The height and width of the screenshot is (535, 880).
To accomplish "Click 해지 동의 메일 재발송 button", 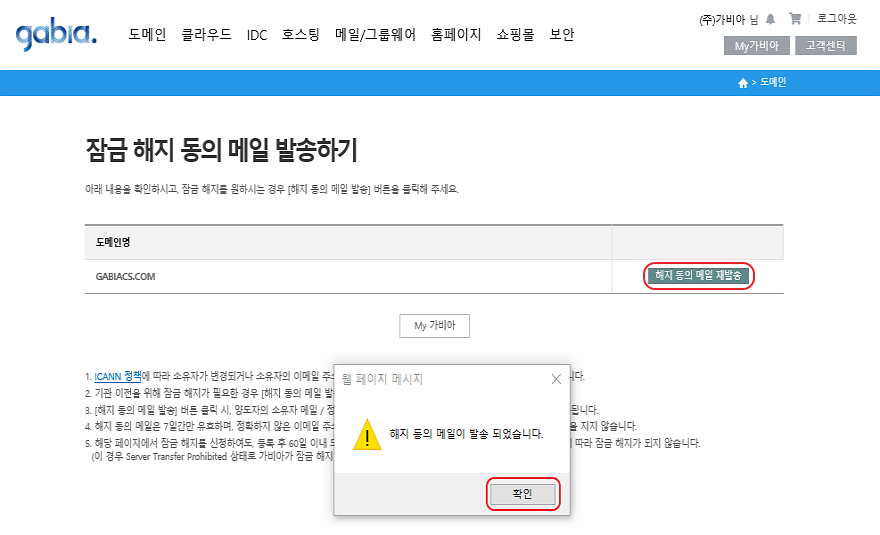I will click(698, 276).
